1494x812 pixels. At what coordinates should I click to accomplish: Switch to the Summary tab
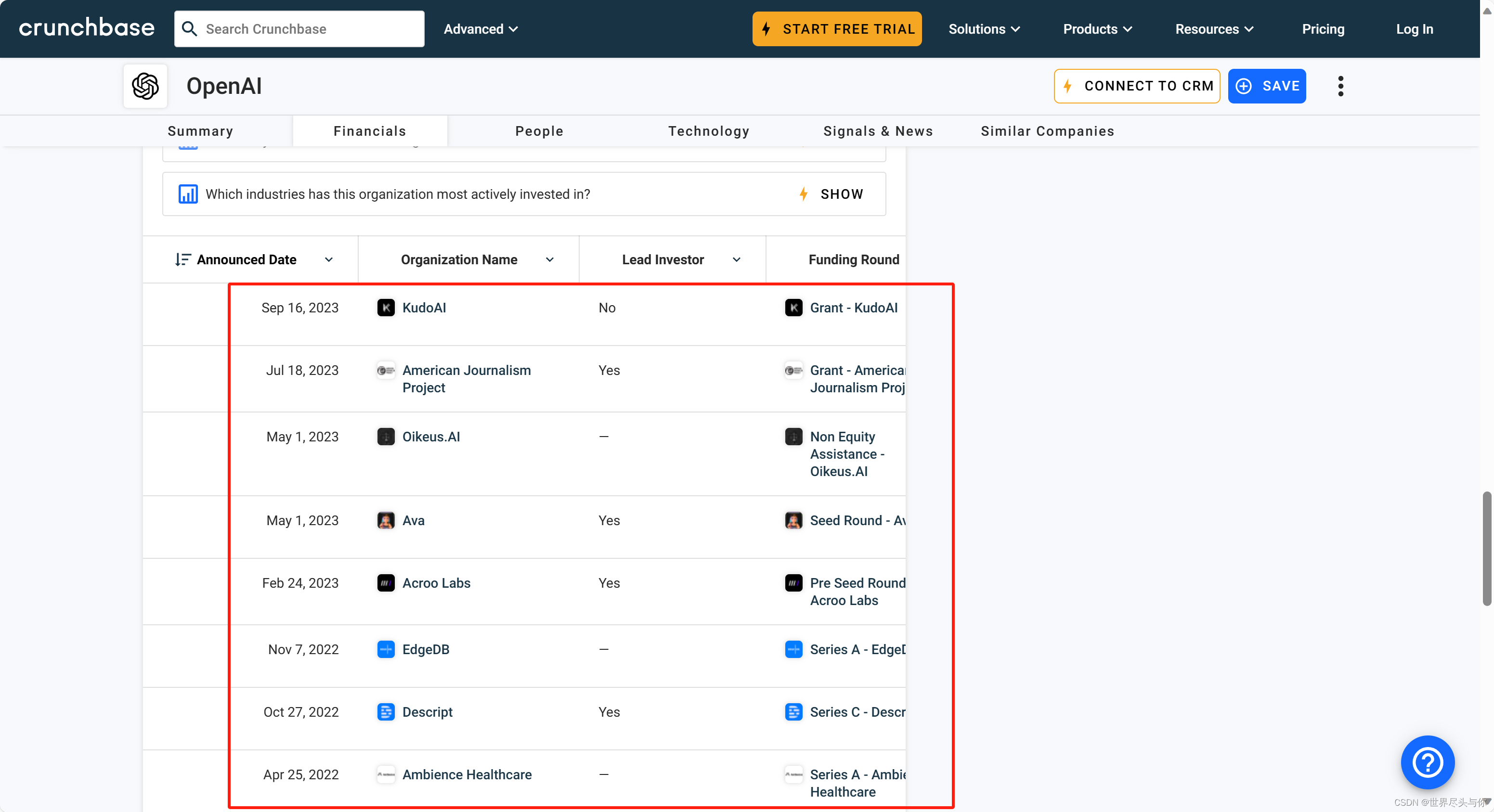coord(200,131)
